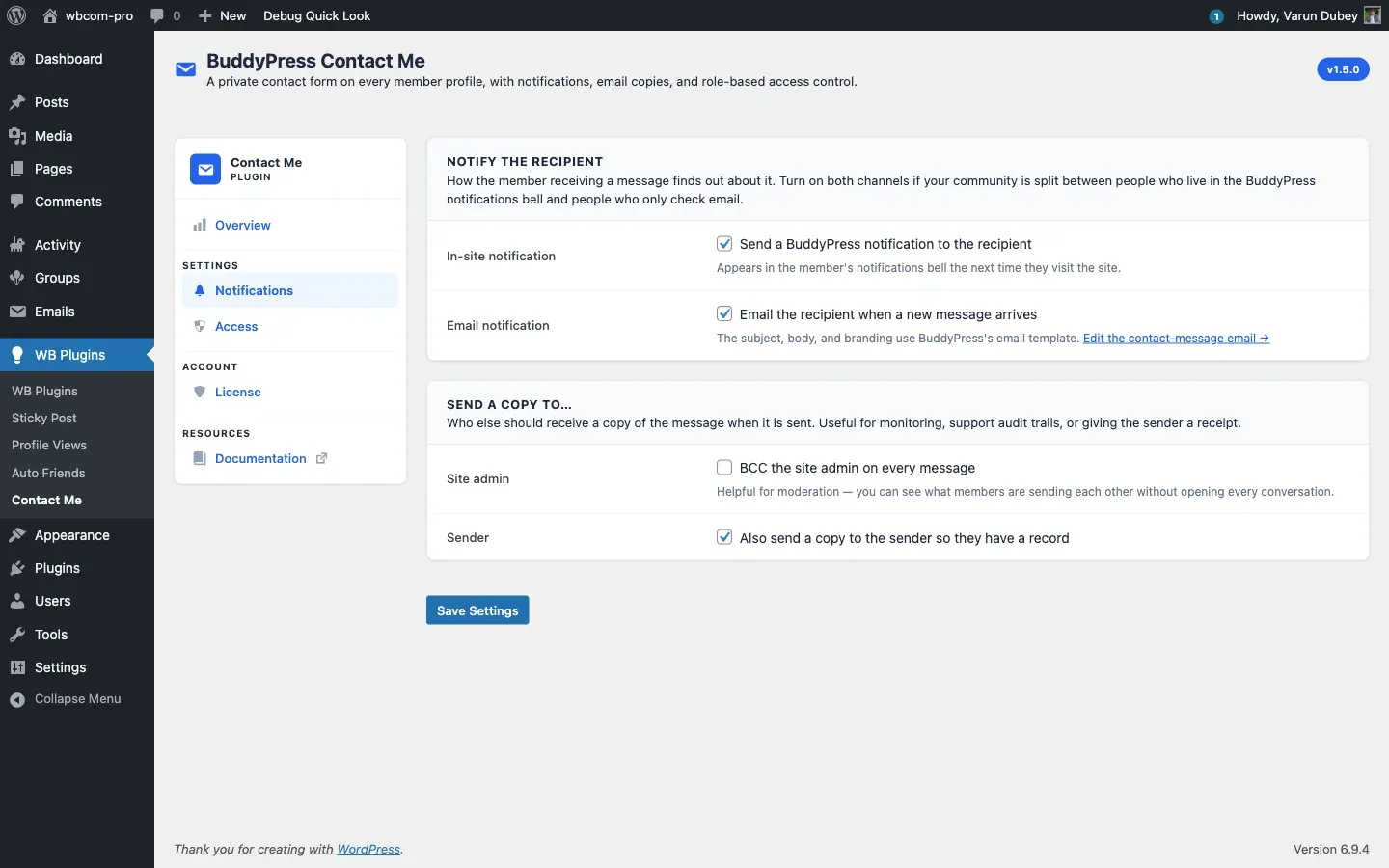Open Edit the contact-message email link

coord(1176,339)
